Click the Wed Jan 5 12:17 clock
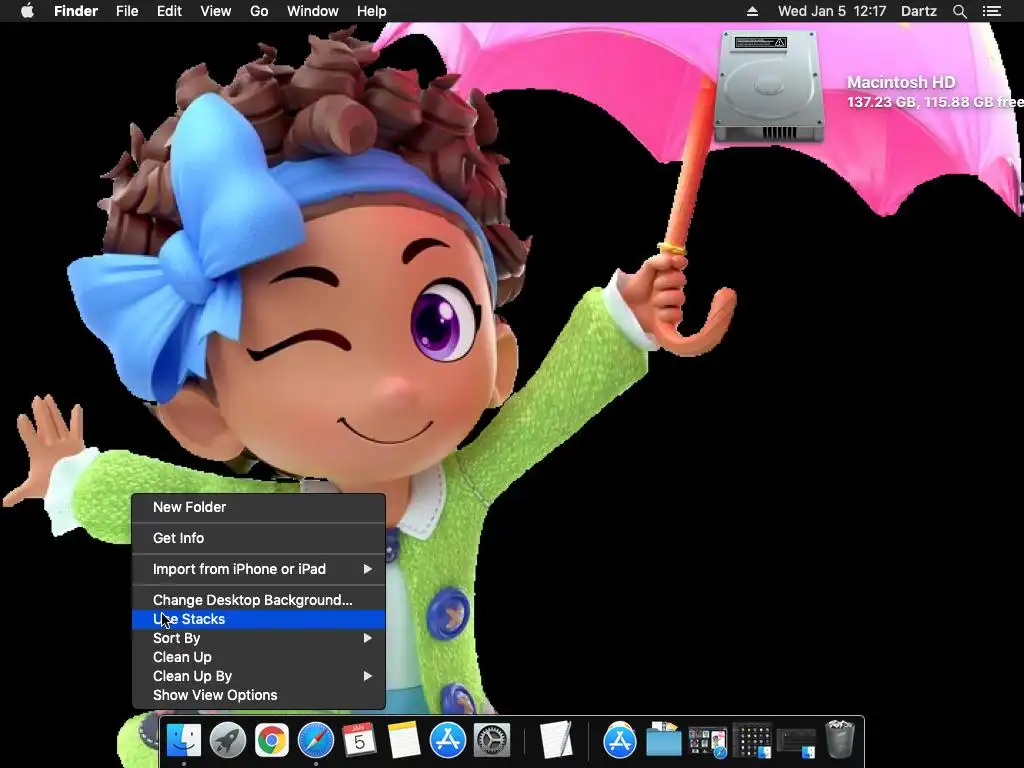Image resolution: width=1024 pixels, height=768 pixels. tap(832, 11)
